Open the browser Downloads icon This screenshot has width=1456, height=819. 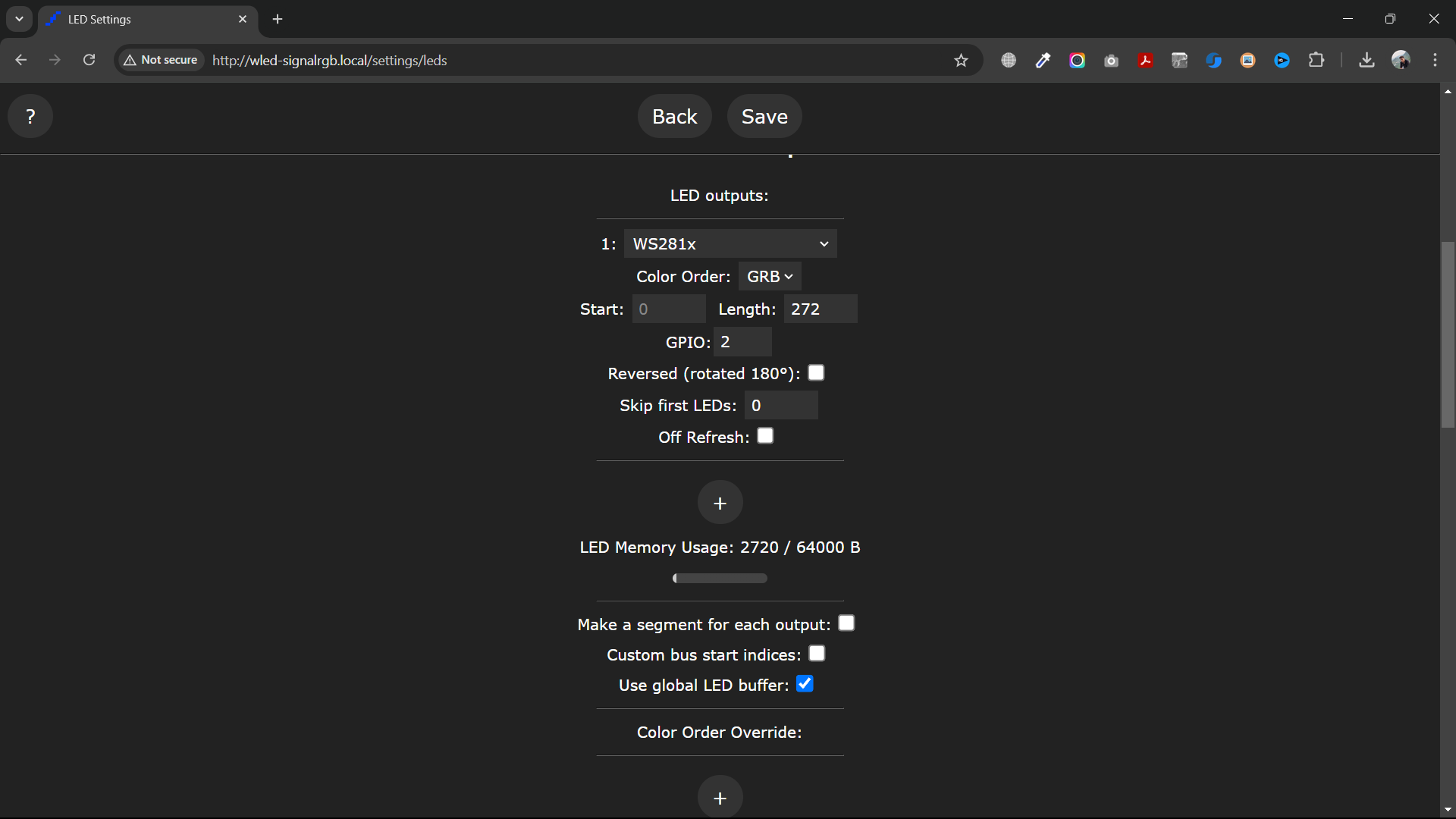pyautogui.click(x=1367, y=61)
